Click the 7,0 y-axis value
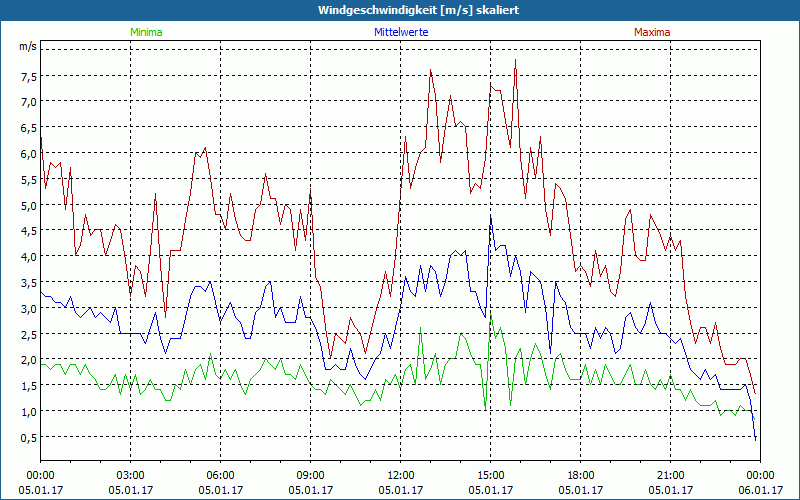 [28, 102]
